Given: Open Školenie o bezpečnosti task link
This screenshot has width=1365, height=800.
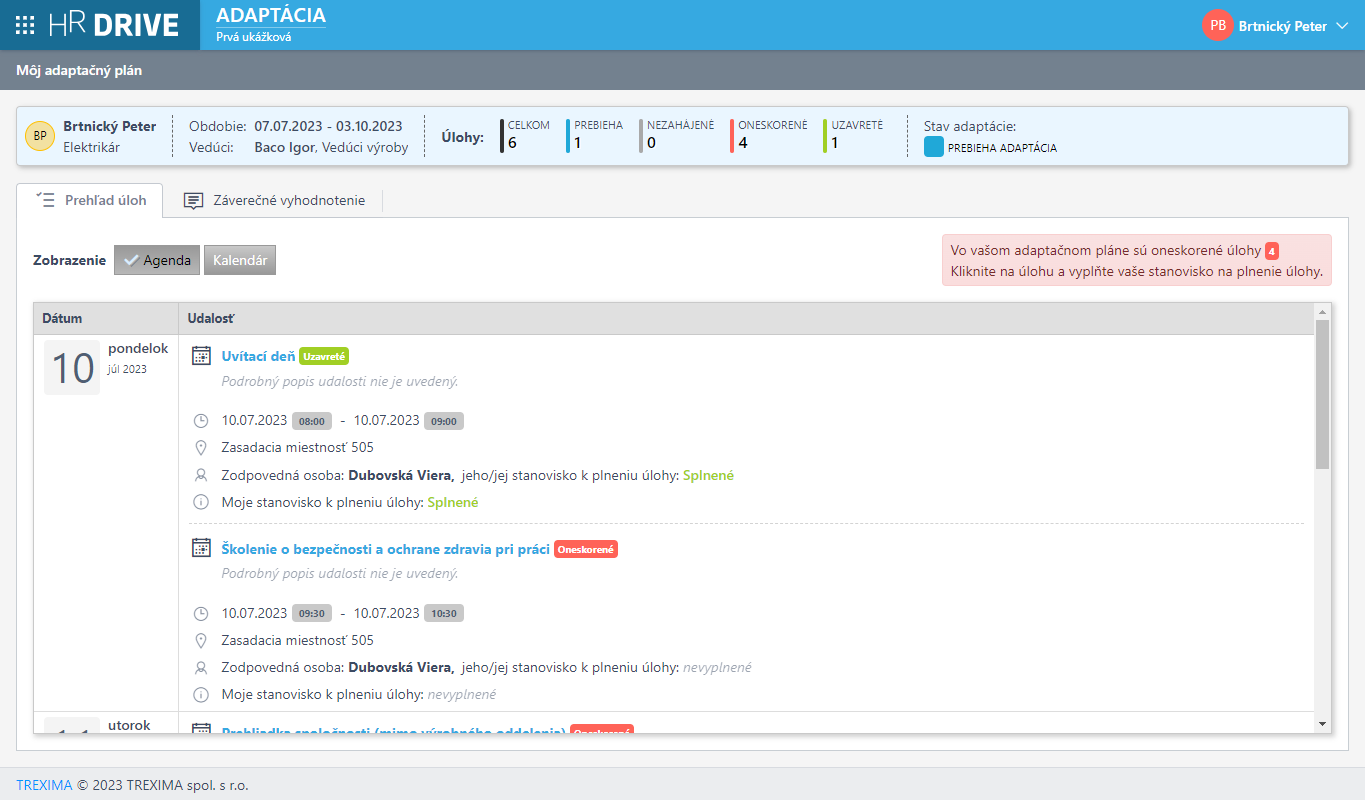Looking at the screenshot, I should [385, 548].
